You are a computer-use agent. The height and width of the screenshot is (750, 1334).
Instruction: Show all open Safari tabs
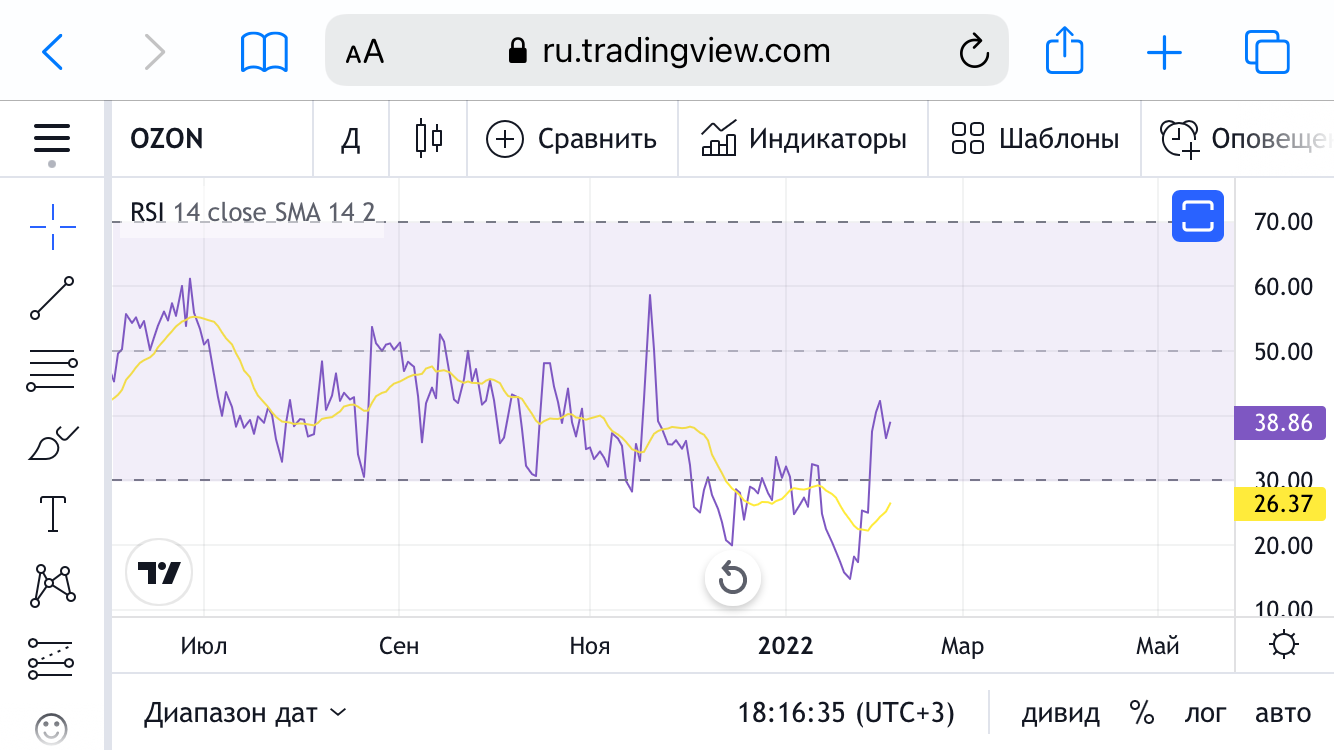pyautogui.click(x=1267, y=51)
